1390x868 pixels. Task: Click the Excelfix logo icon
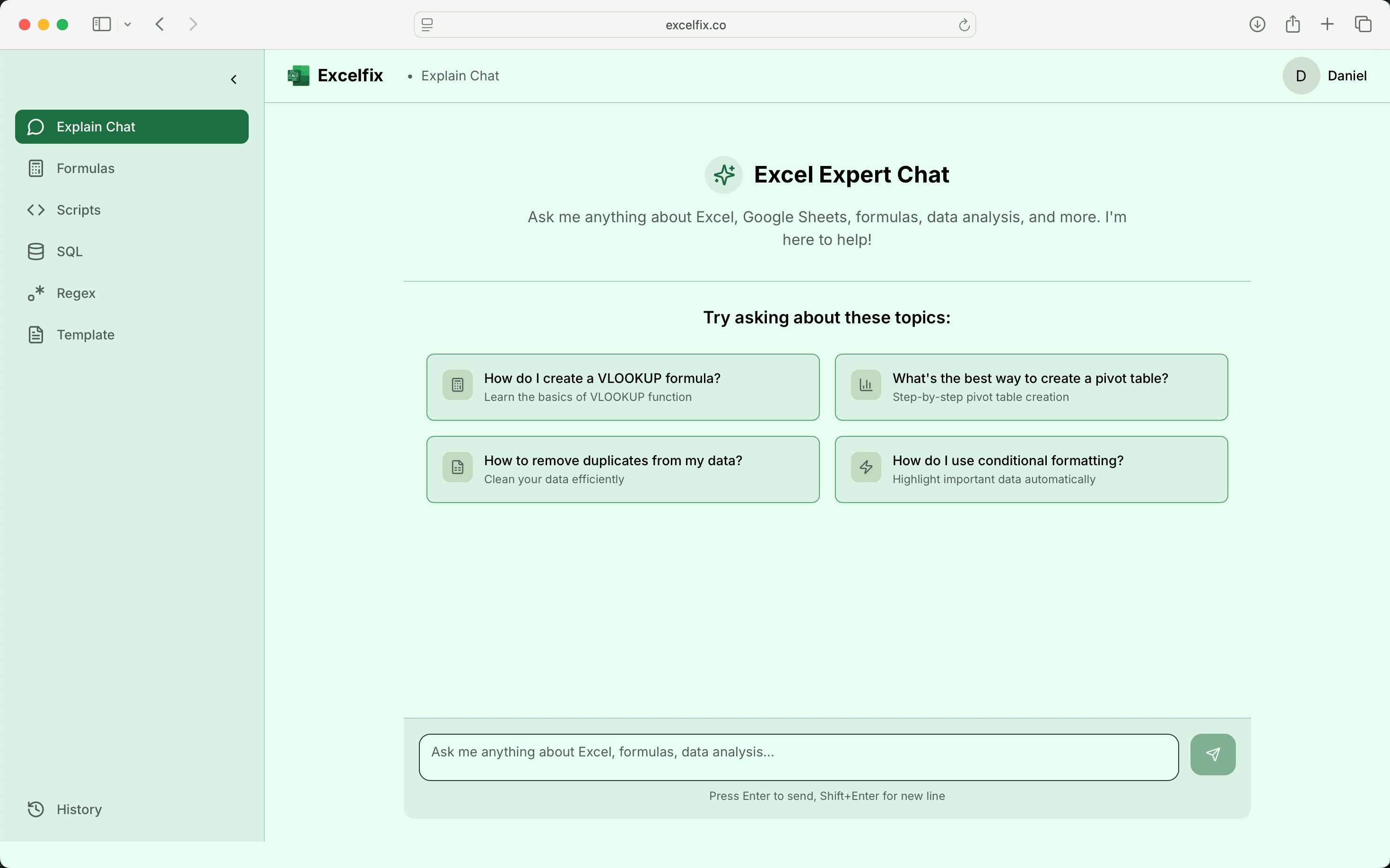pyautogui.click(x=298, y=76)
